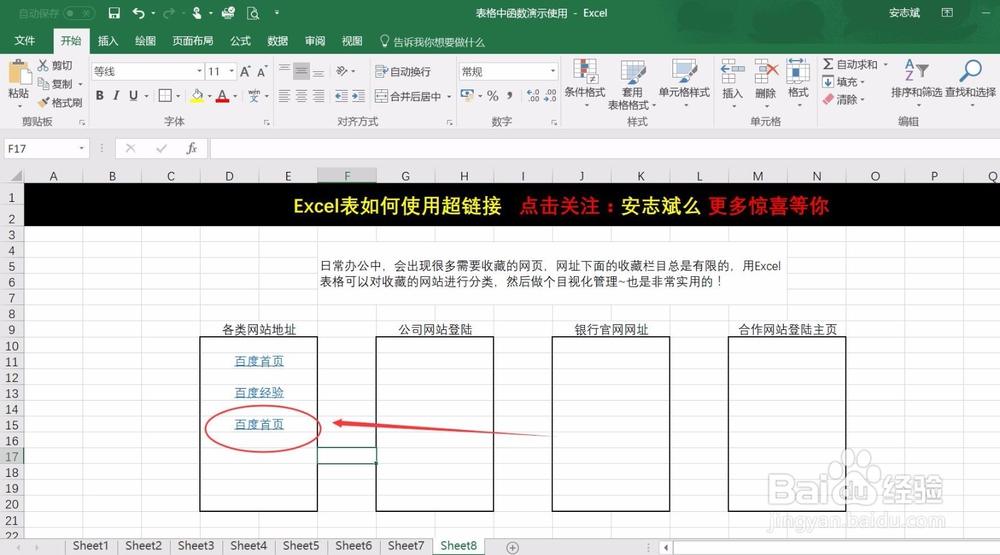Screen dimensions: 1000x555
Task: Open the number format dropdown (常规)
Action: (x=552, y=71)
